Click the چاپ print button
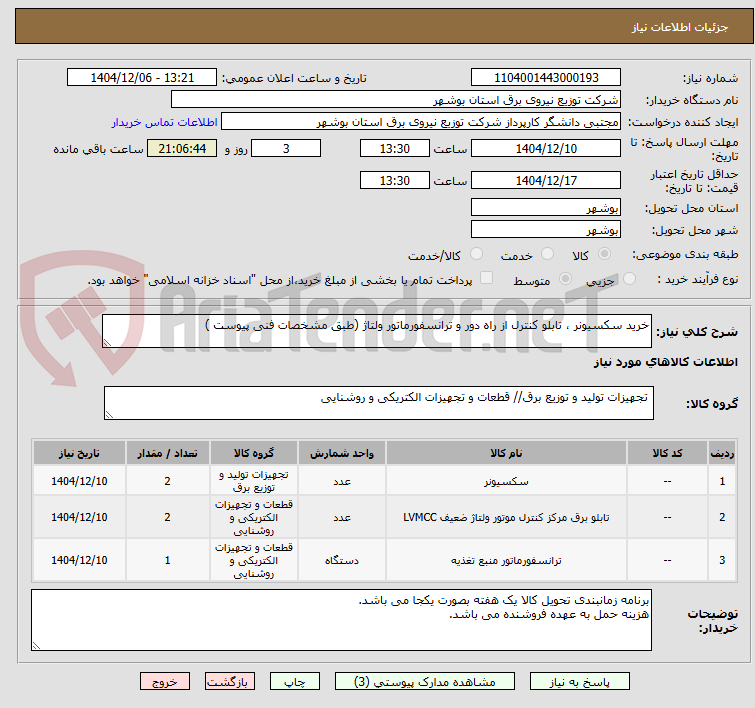The height and width of the screenshot is (708, 755). (295, 682)
